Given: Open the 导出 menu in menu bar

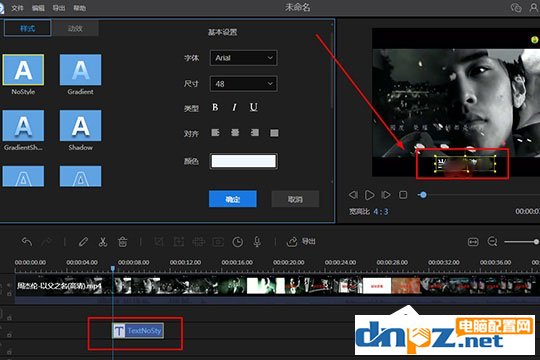Looking at the screenshot, I should 59,8.
